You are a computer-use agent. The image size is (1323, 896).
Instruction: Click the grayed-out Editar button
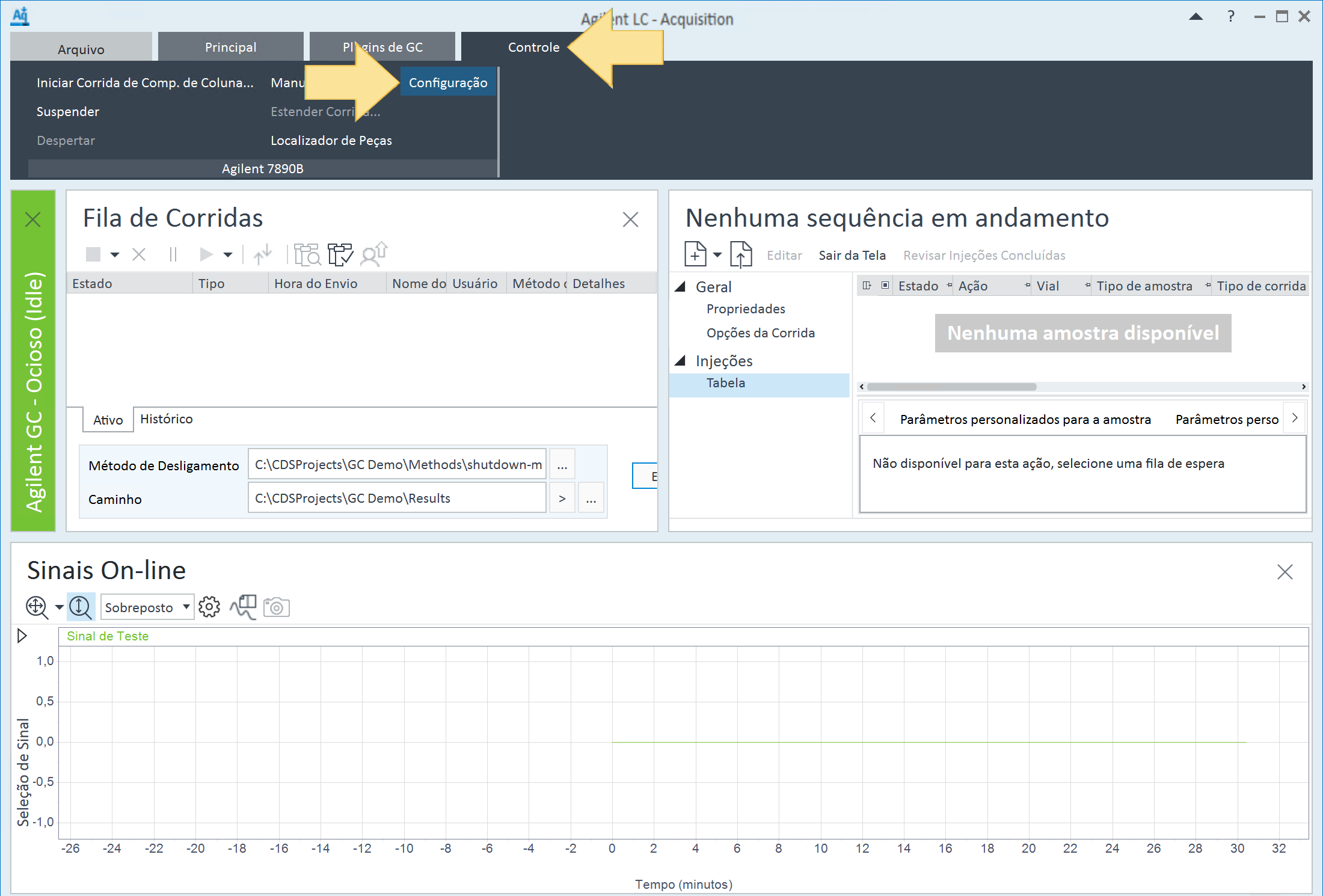tap(784, 255)
